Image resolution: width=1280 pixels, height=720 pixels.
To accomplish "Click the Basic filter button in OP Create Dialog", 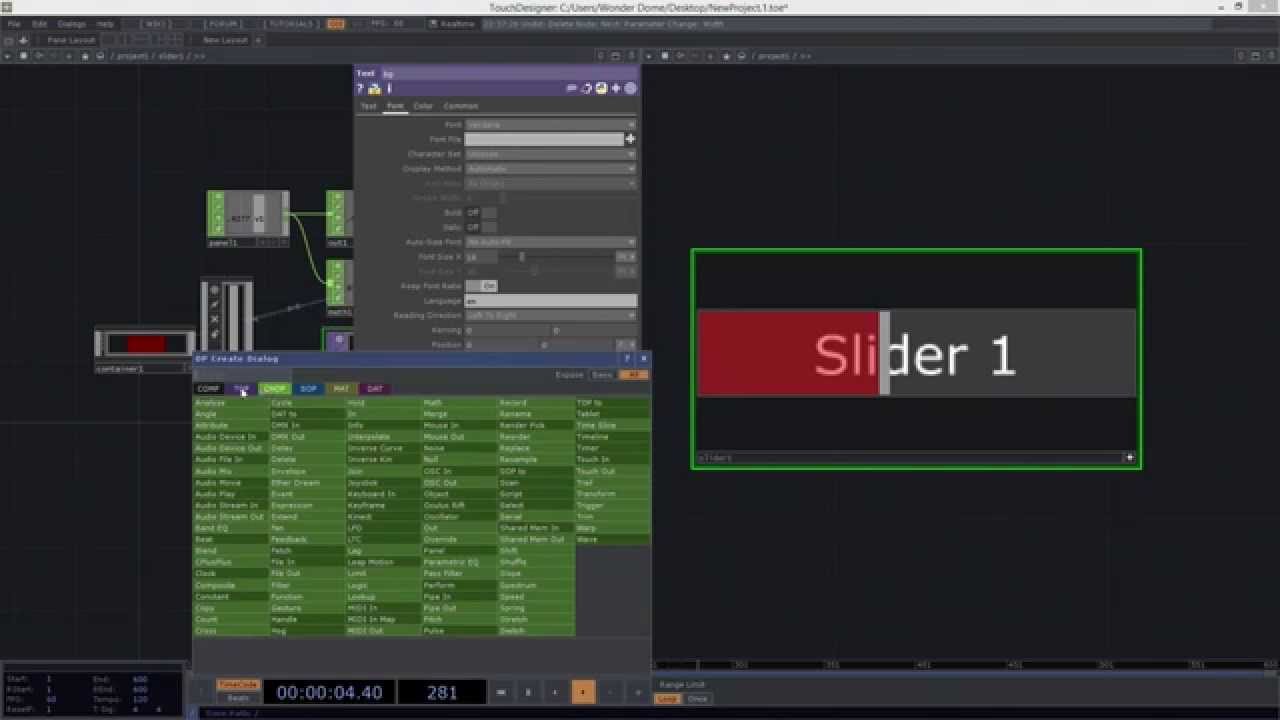I will tap(602, 375).
